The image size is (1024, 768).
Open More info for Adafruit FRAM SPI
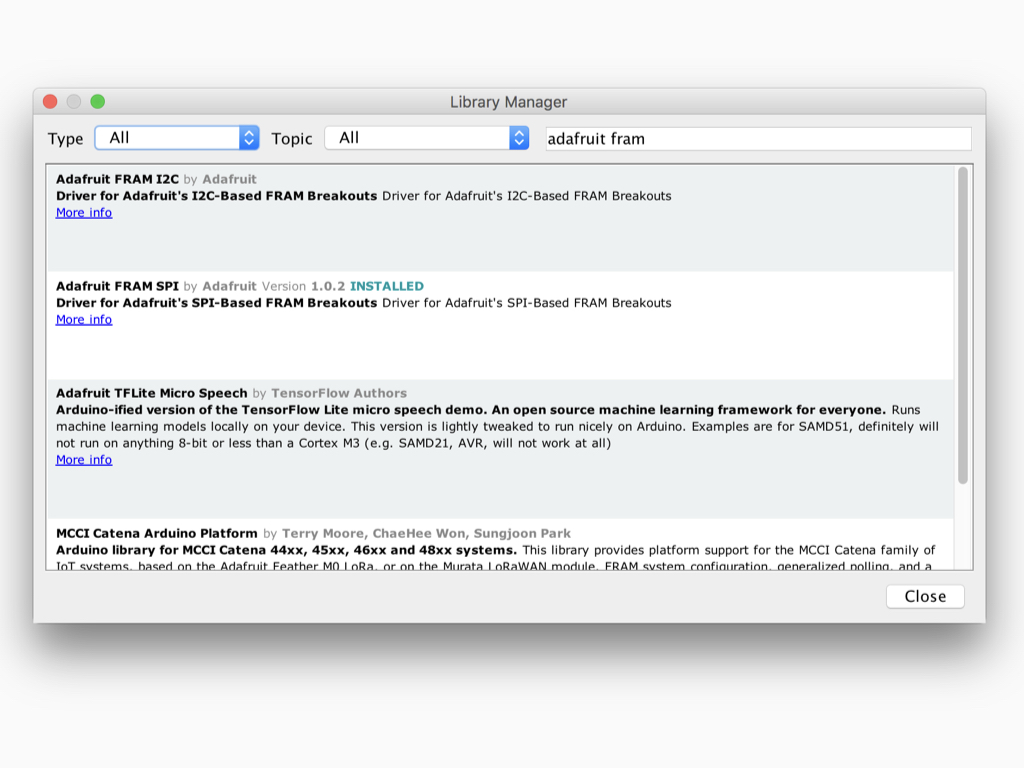point(84,320)
